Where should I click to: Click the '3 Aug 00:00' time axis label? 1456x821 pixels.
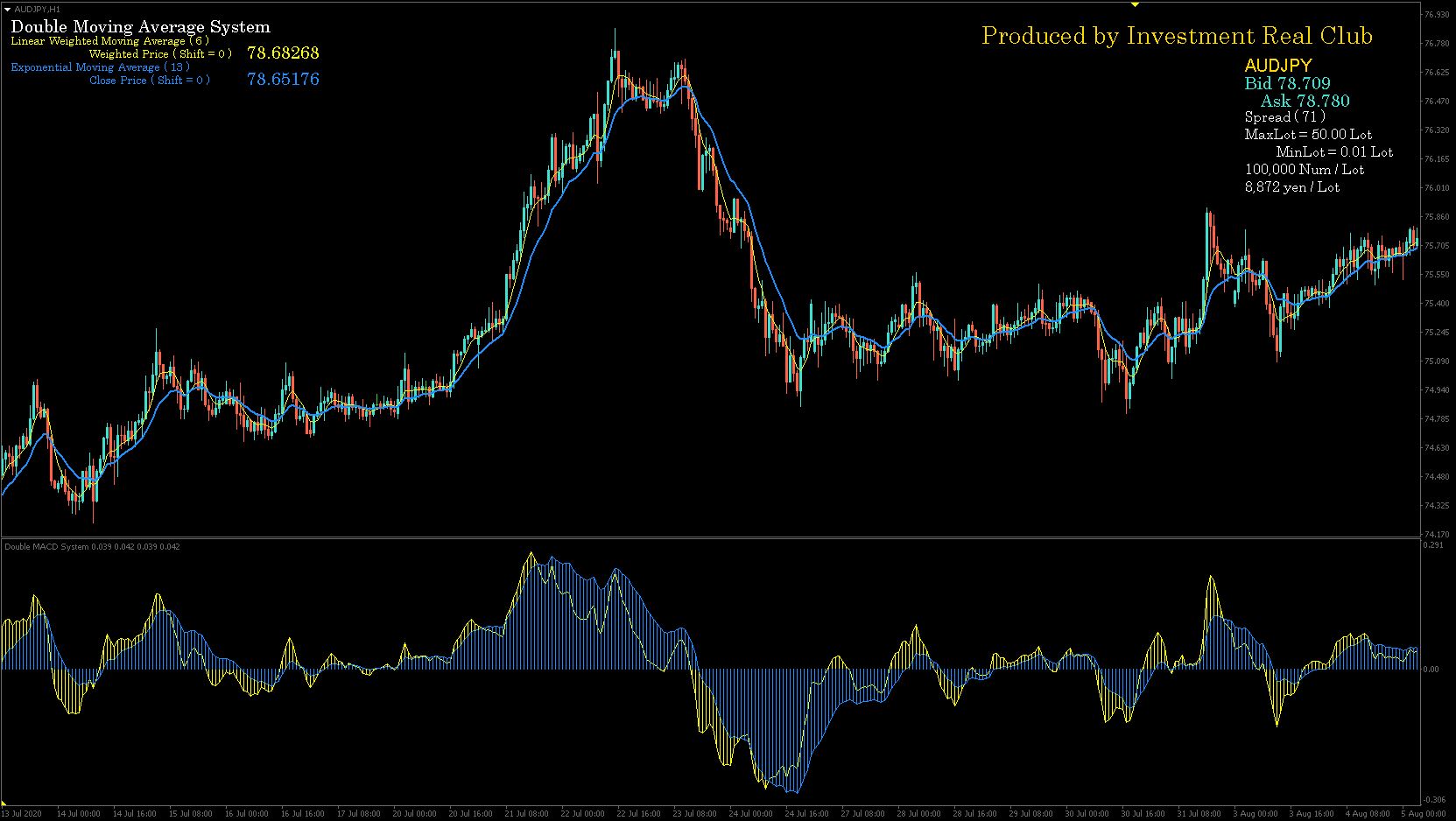point(1255,814)
